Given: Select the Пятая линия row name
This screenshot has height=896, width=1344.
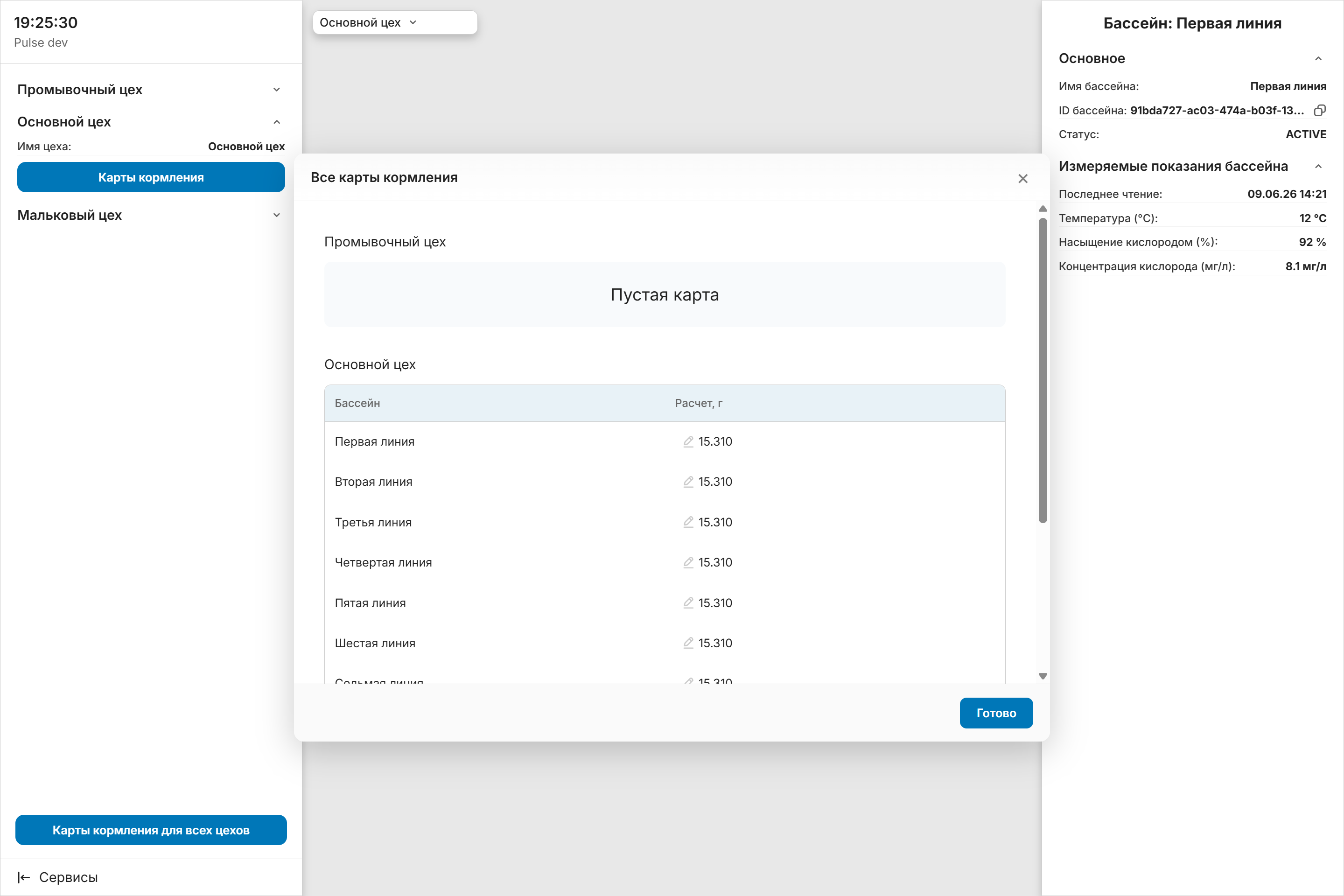Looking at the screenshot, I should [x=370, y=603].
